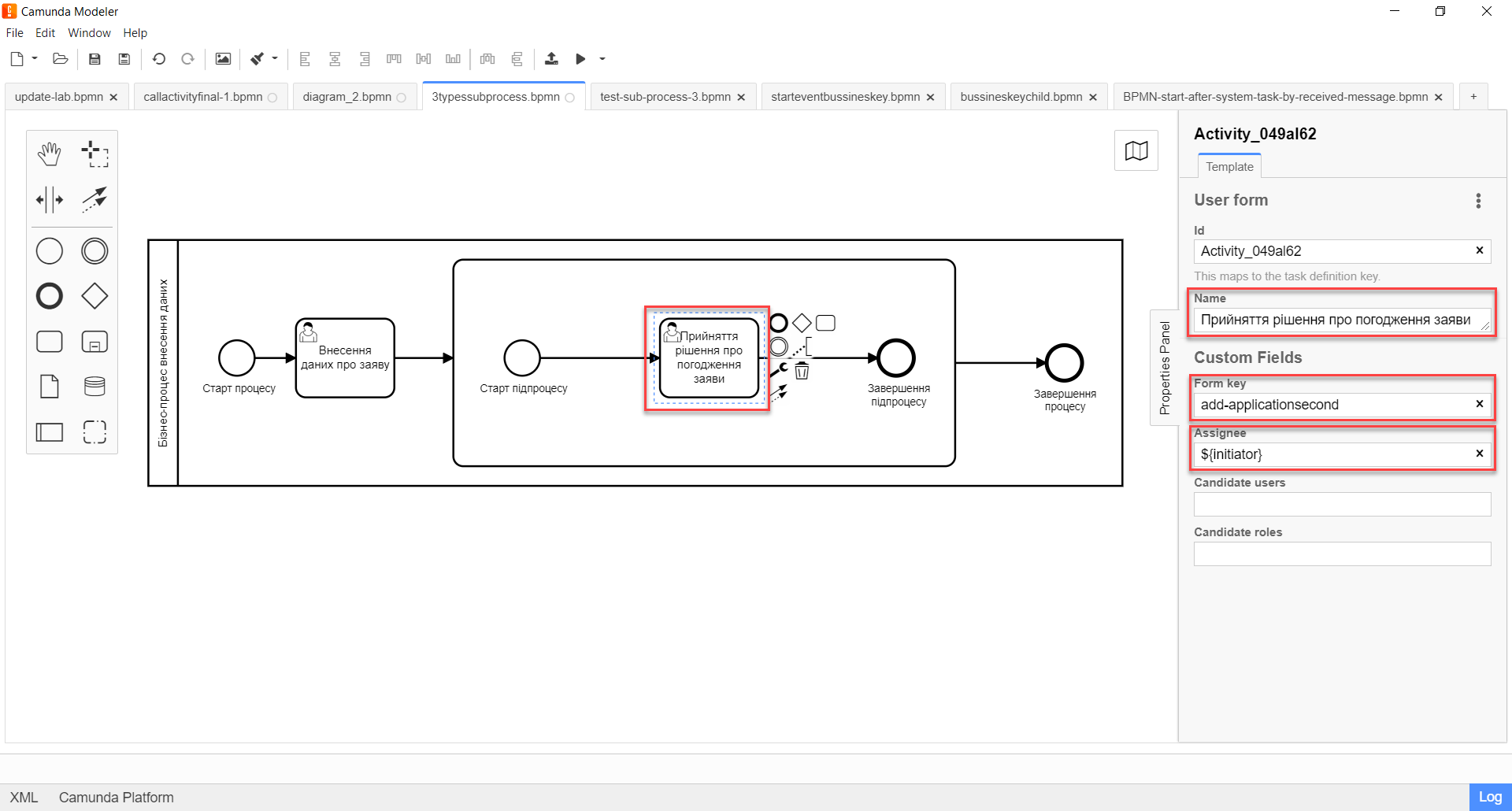Image resolution: width=1512 pixels, height=811 pixels.
Task: Redo the last action
Action: tap(187, 59)
